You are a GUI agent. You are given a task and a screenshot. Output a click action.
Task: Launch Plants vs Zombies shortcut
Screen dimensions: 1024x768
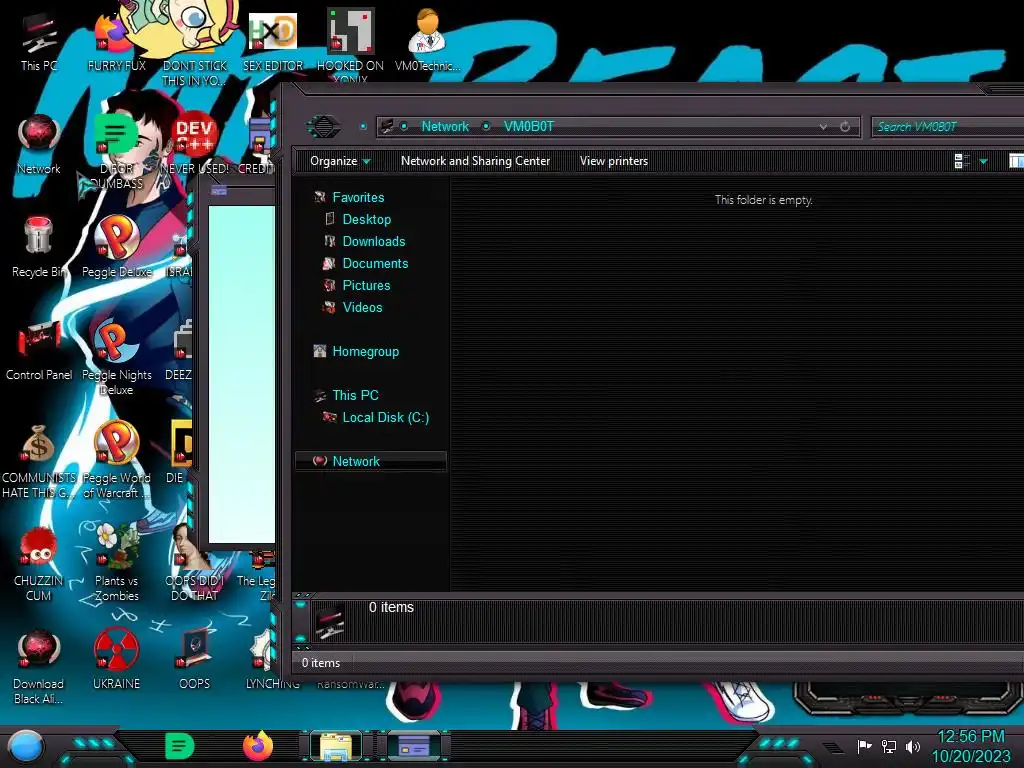(116, 564)
